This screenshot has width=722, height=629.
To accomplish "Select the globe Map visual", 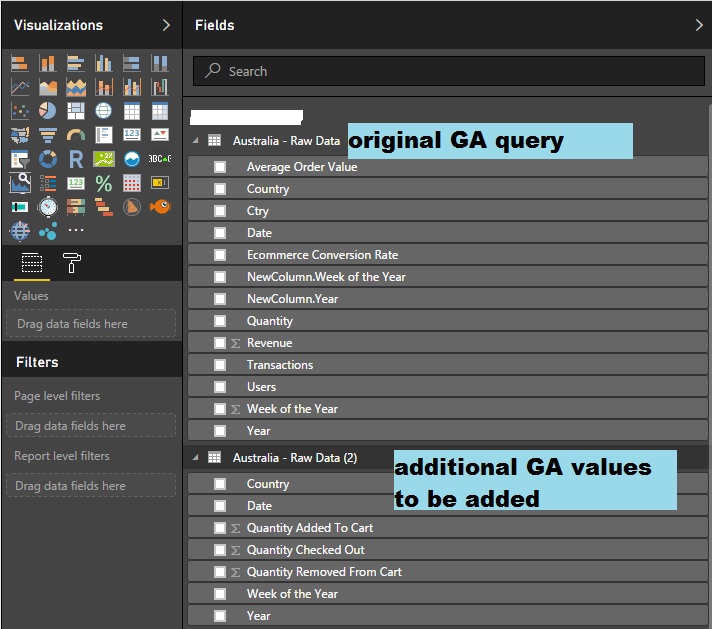I will [104, 111].
